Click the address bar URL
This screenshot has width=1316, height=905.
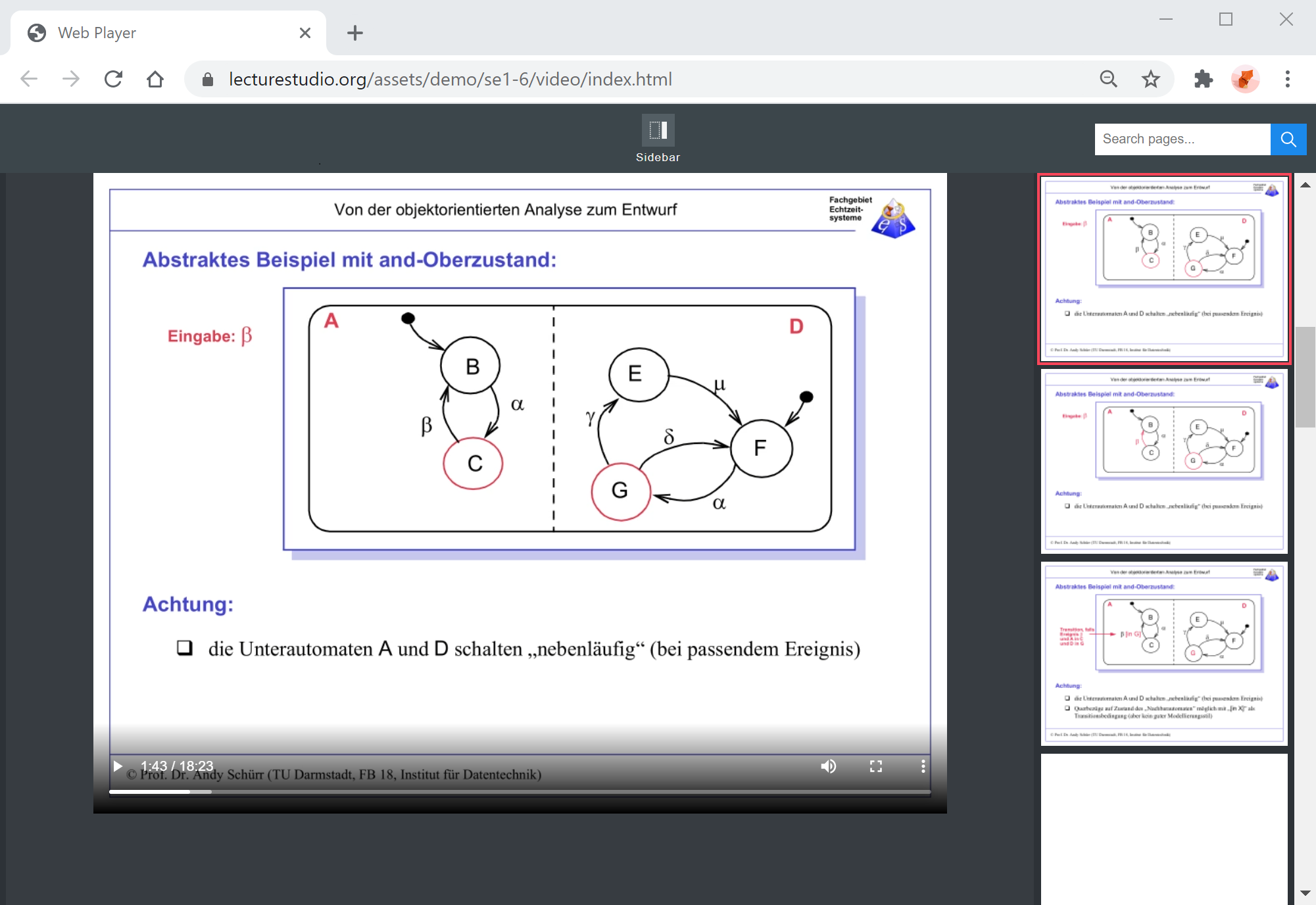pyautogui.click(x=451, y=80)
